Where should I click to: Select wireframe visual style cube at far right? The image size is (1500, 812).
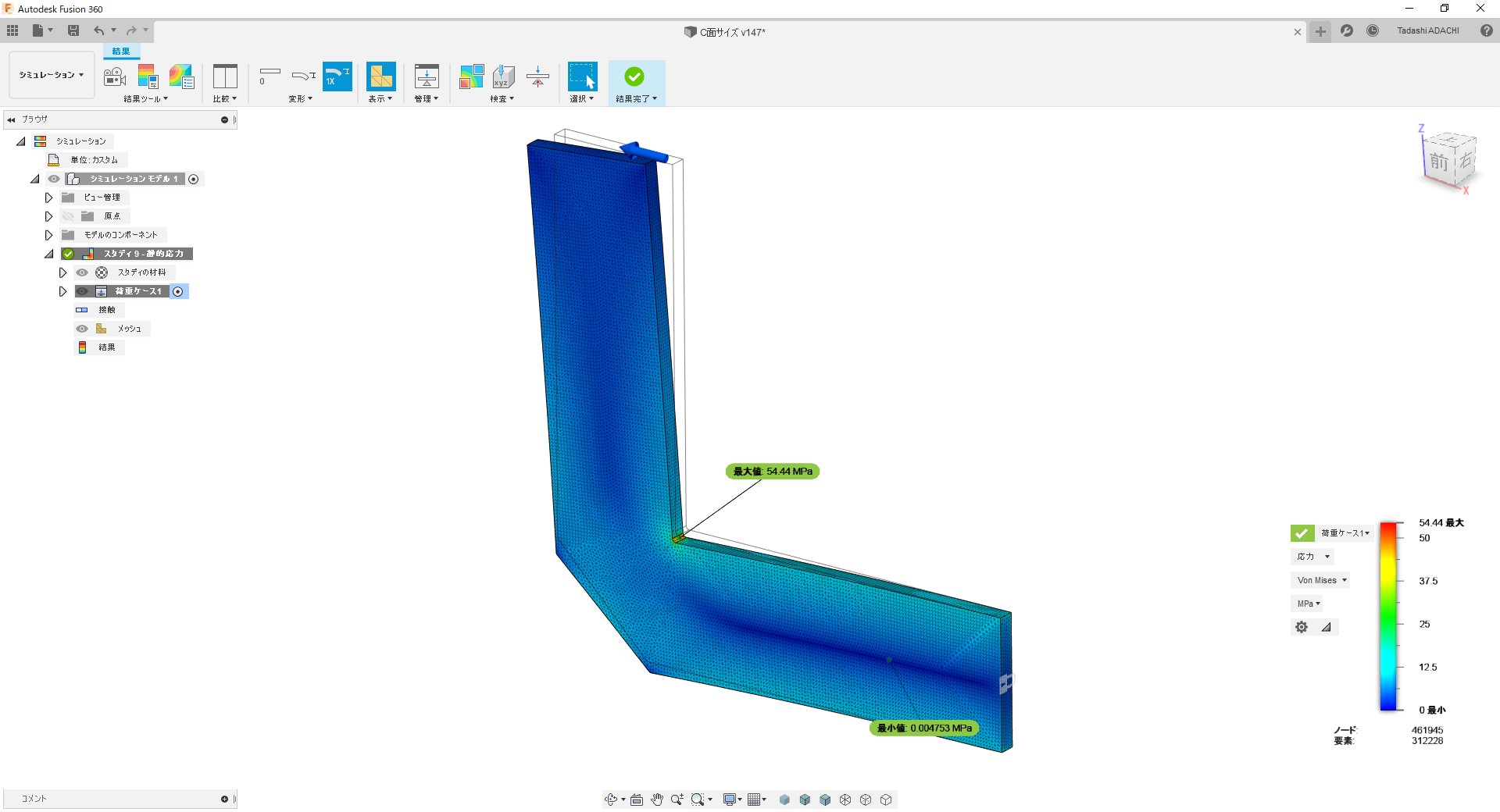(x=886, y=800)
